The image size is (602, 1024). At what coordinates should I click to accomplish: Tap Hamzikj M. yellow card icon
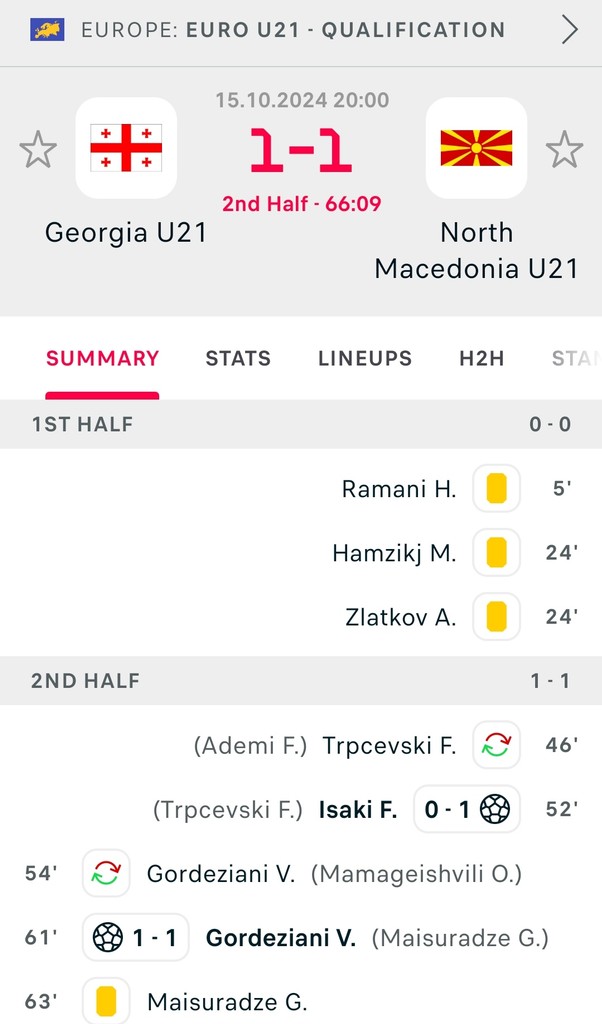tap(497, 552)
